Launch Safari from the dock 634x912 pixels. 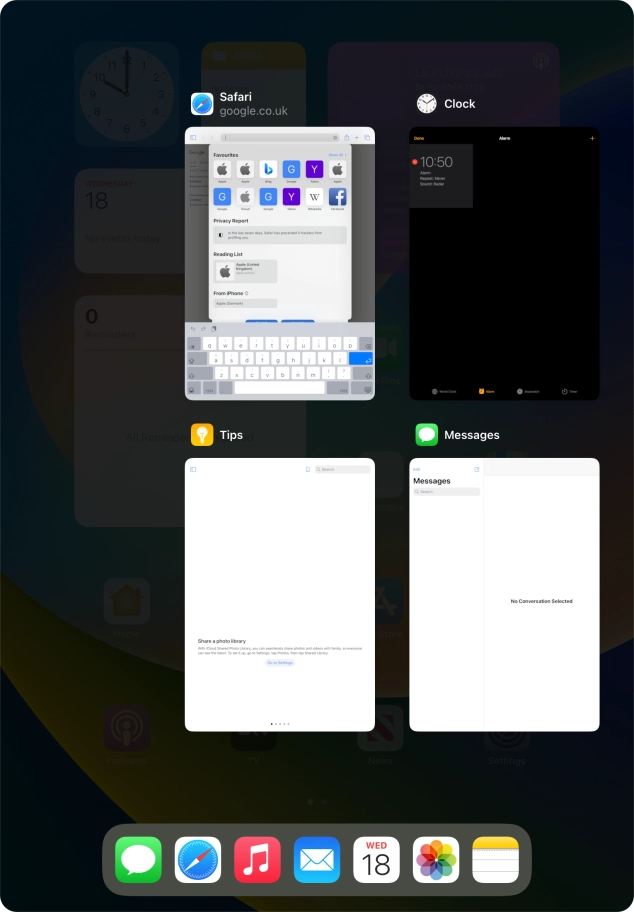[198, 860]
